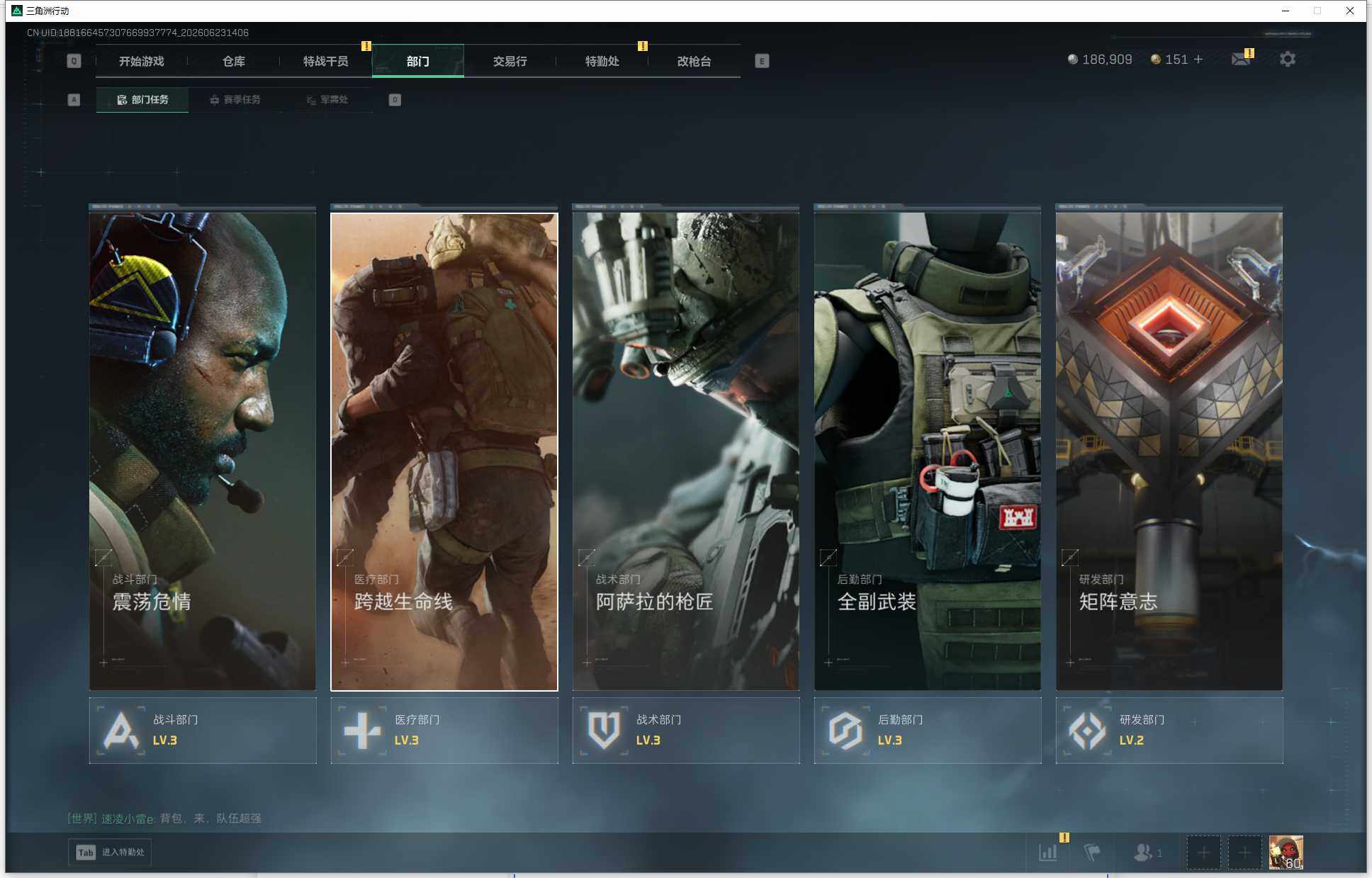Open the settings gear
1372x878 pixels.
click(x=1287, y=60)
